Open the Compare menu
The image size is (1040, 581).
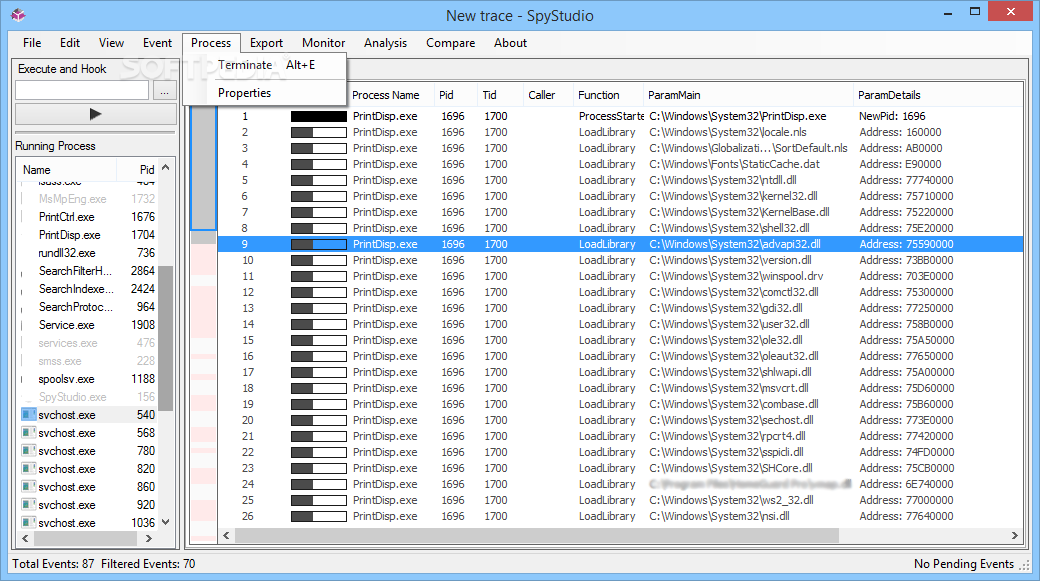[450, 42]
